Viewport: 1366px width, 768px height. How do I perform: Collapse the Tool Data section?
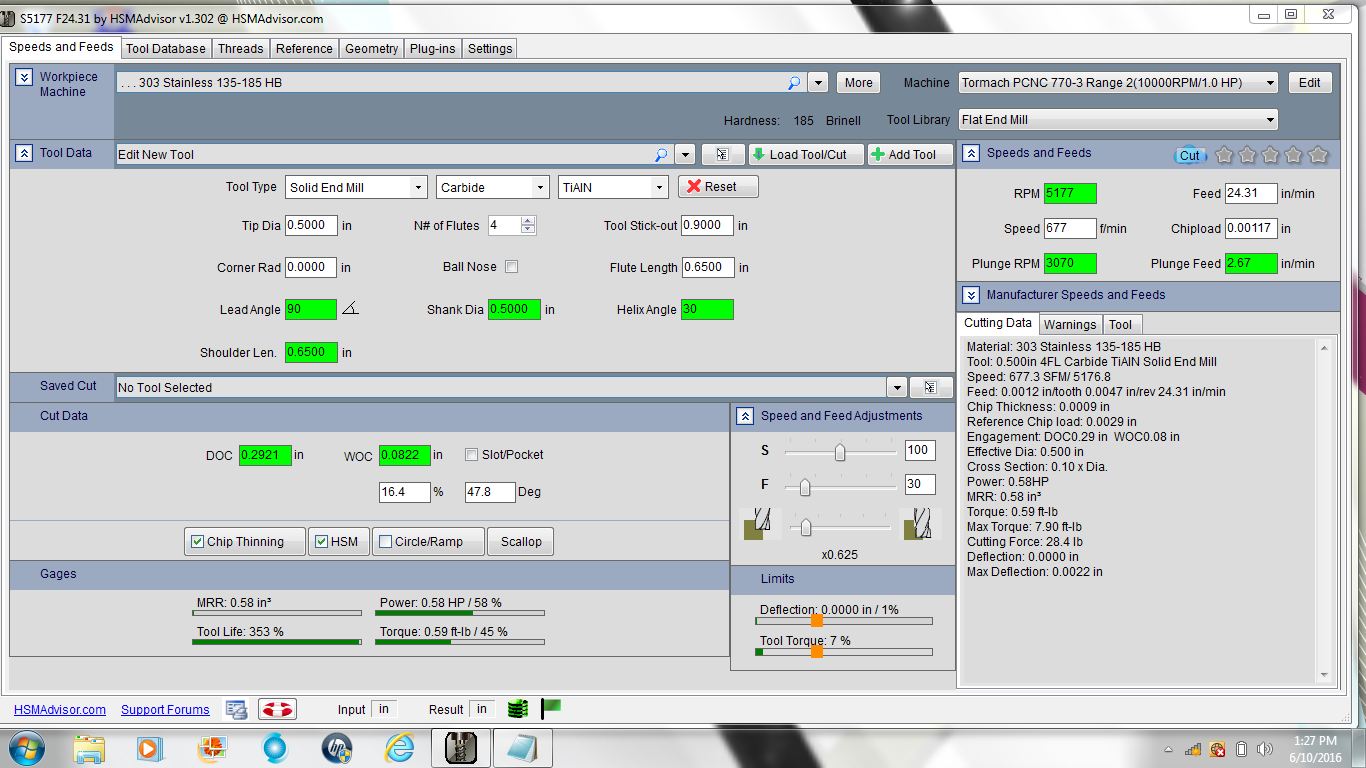click(24, 153)
